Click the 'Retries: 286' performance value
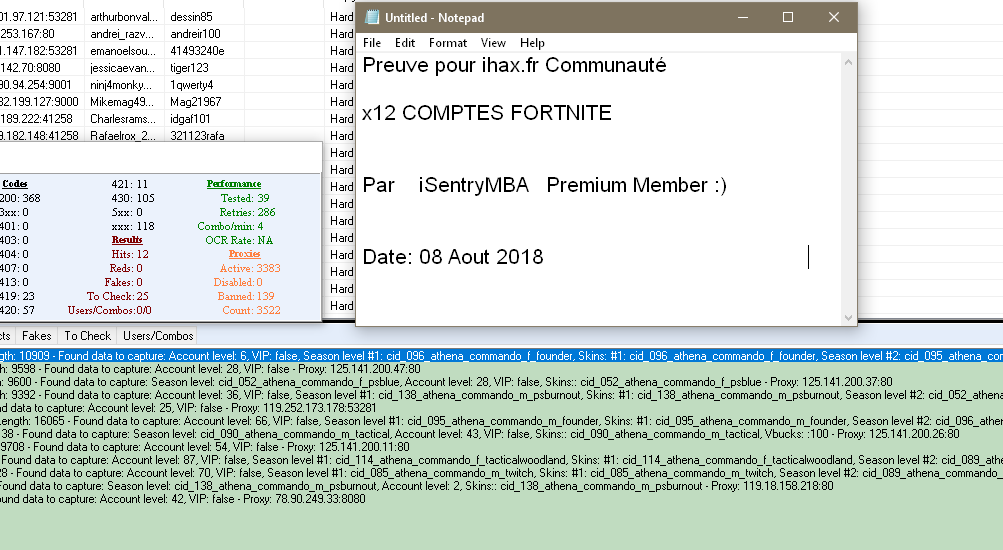Viewport: 1003px width, 550px height. tap(247, 212)
